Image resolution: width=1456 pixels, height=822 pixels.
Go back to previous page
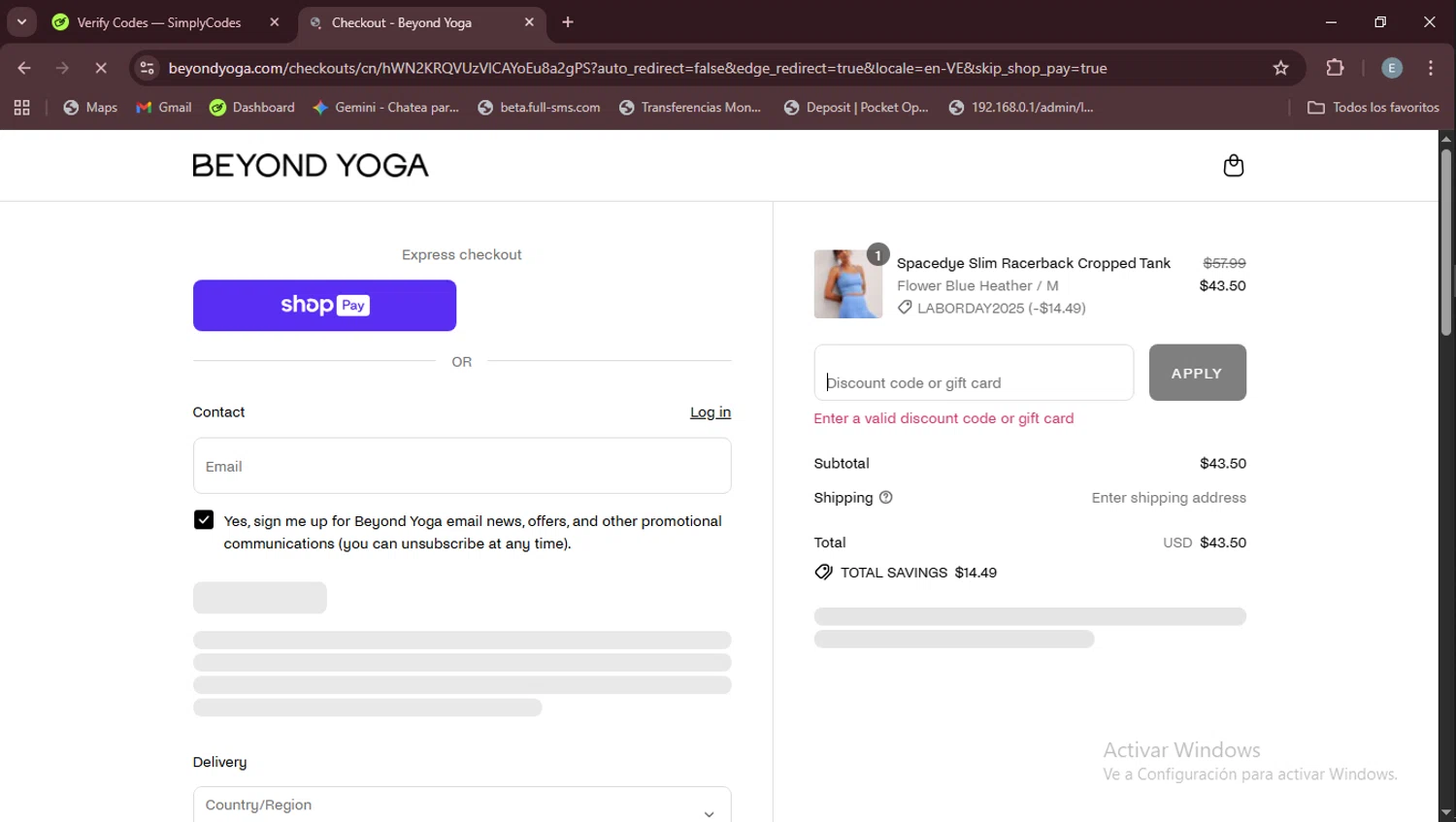(24, 68)
